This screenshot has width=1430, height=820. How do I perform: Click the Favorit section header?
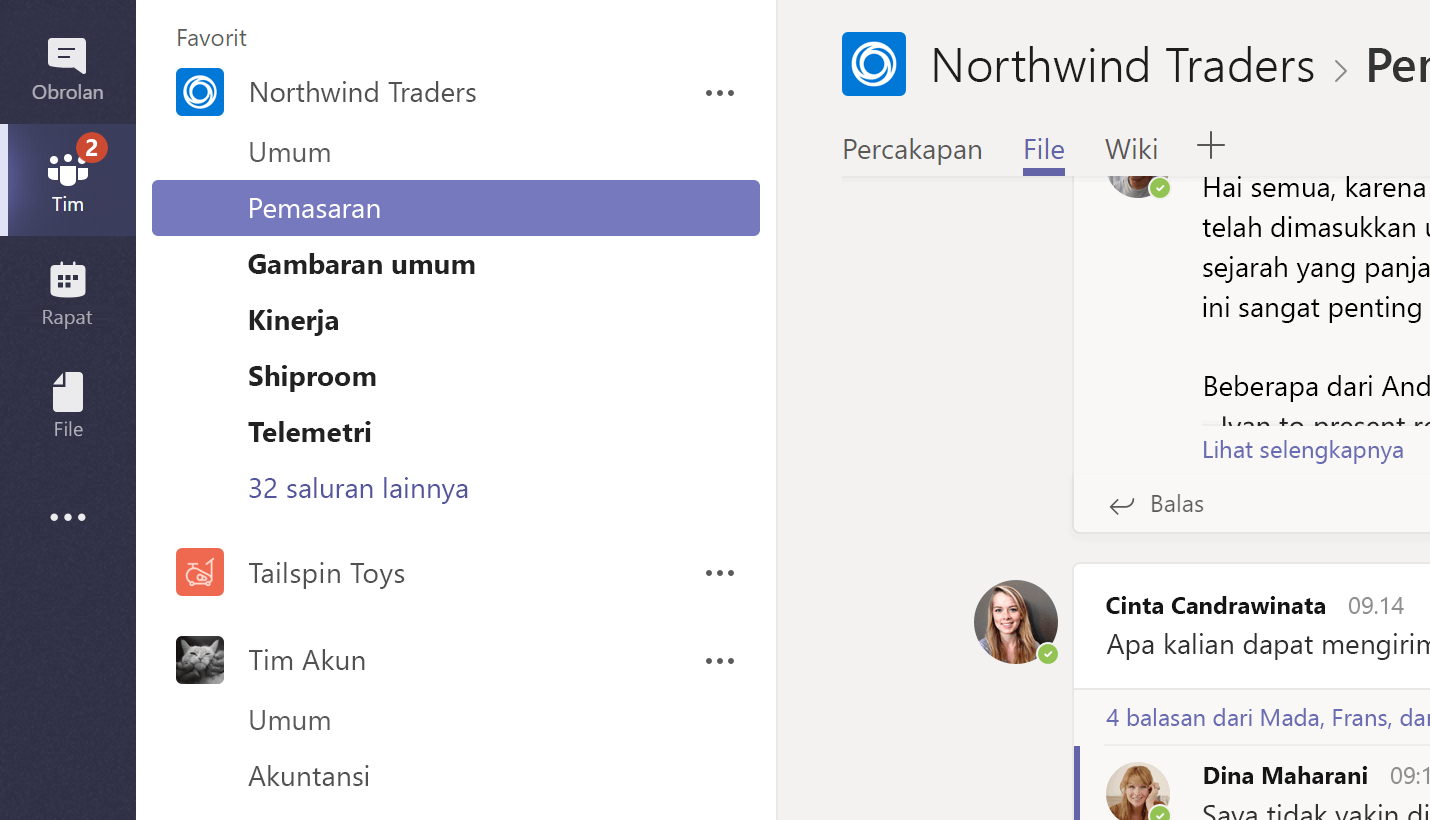point(211,38)
